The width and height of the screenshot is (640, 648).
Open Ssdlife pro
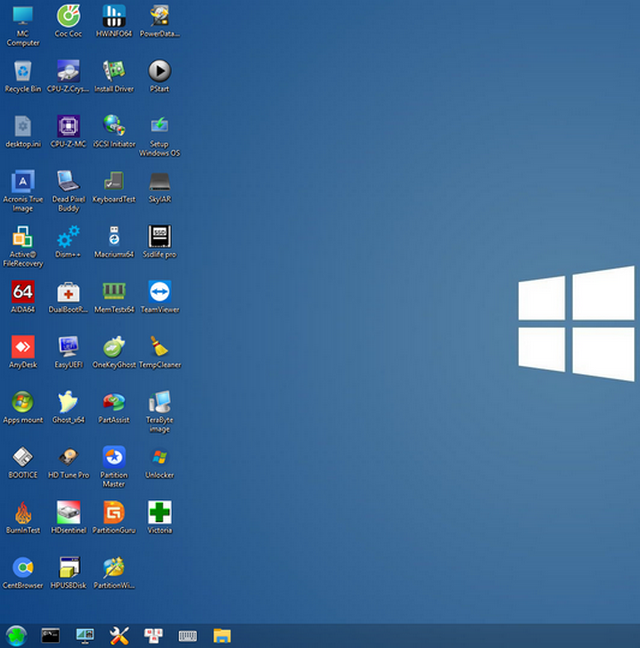[x=159, y=242]
